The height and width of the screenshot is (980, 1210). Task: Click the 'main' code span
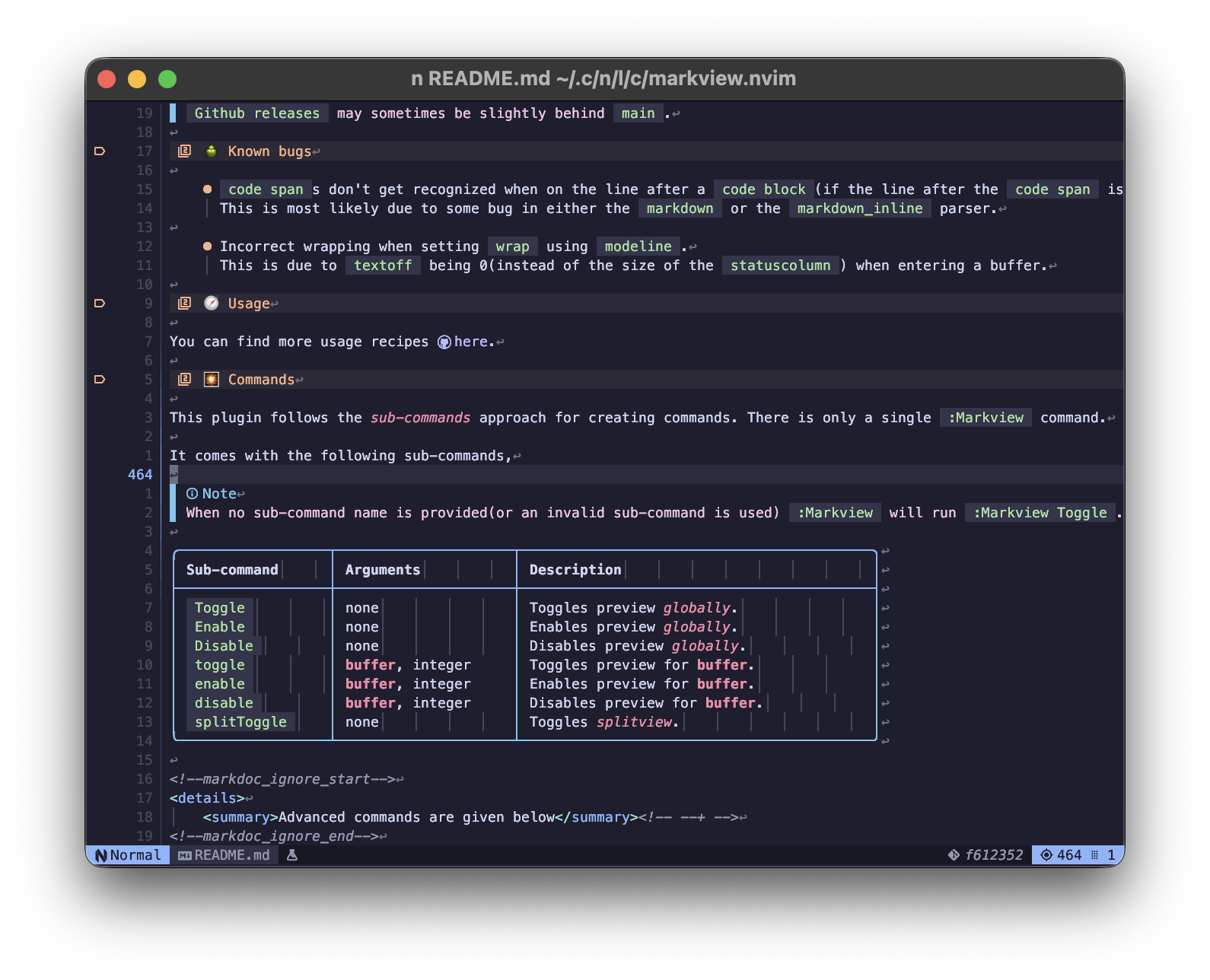click(x=638, y=113)
